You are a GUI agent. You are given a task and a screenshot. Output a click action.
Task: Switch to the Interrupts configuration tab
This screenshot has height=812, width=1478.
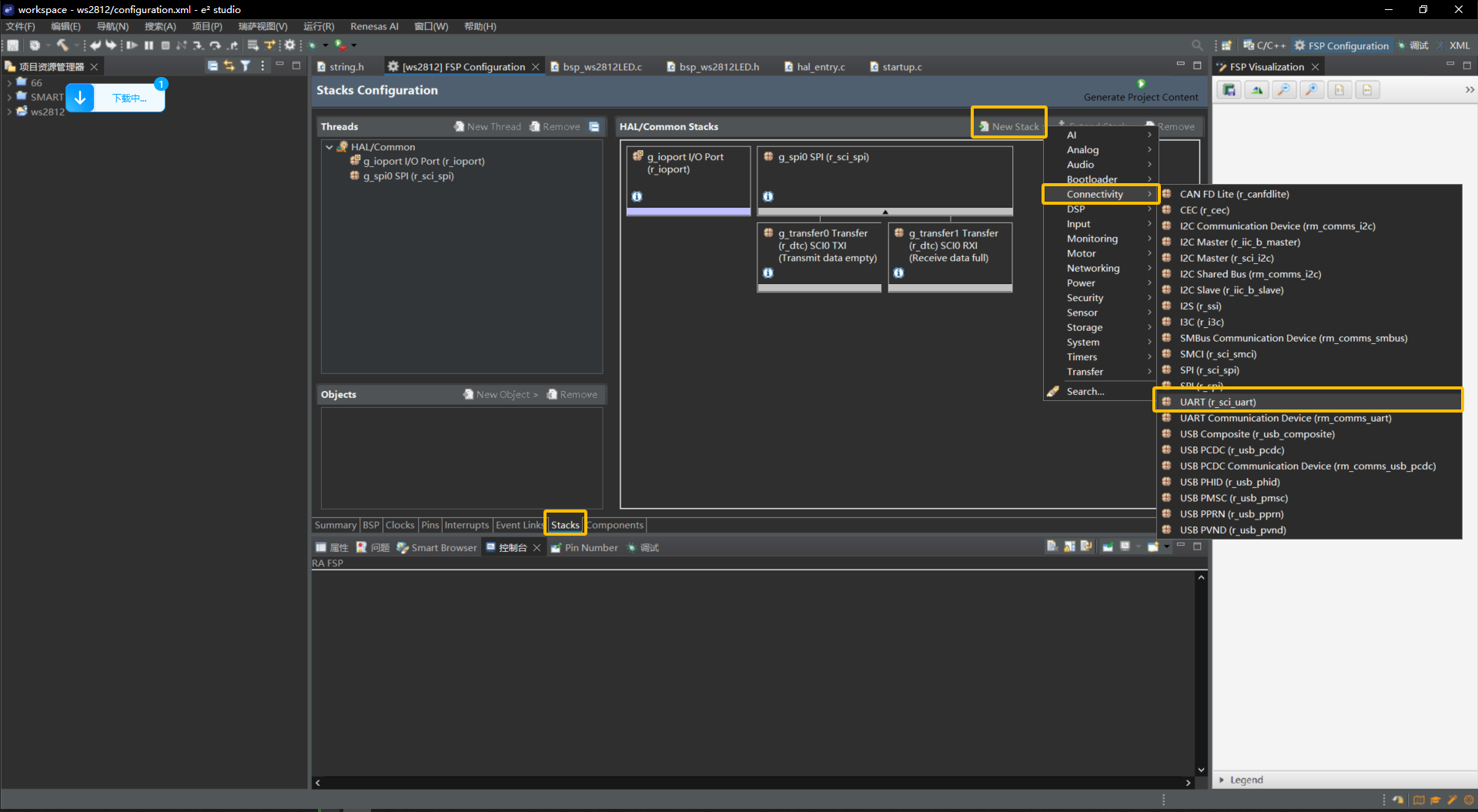[x=466, y=525]
